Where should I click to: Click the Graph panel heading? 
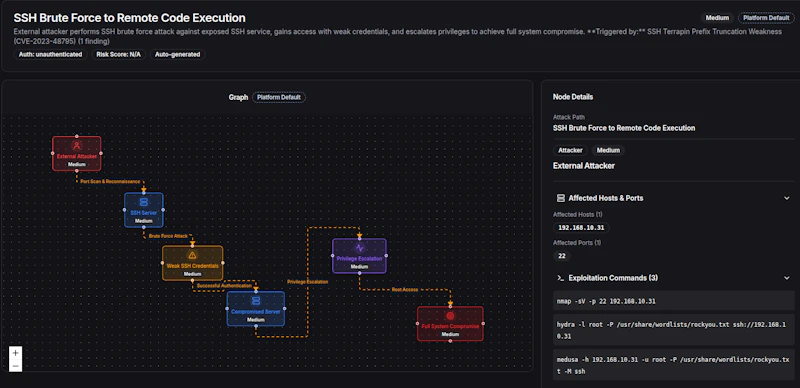click(x=238, y=97)
